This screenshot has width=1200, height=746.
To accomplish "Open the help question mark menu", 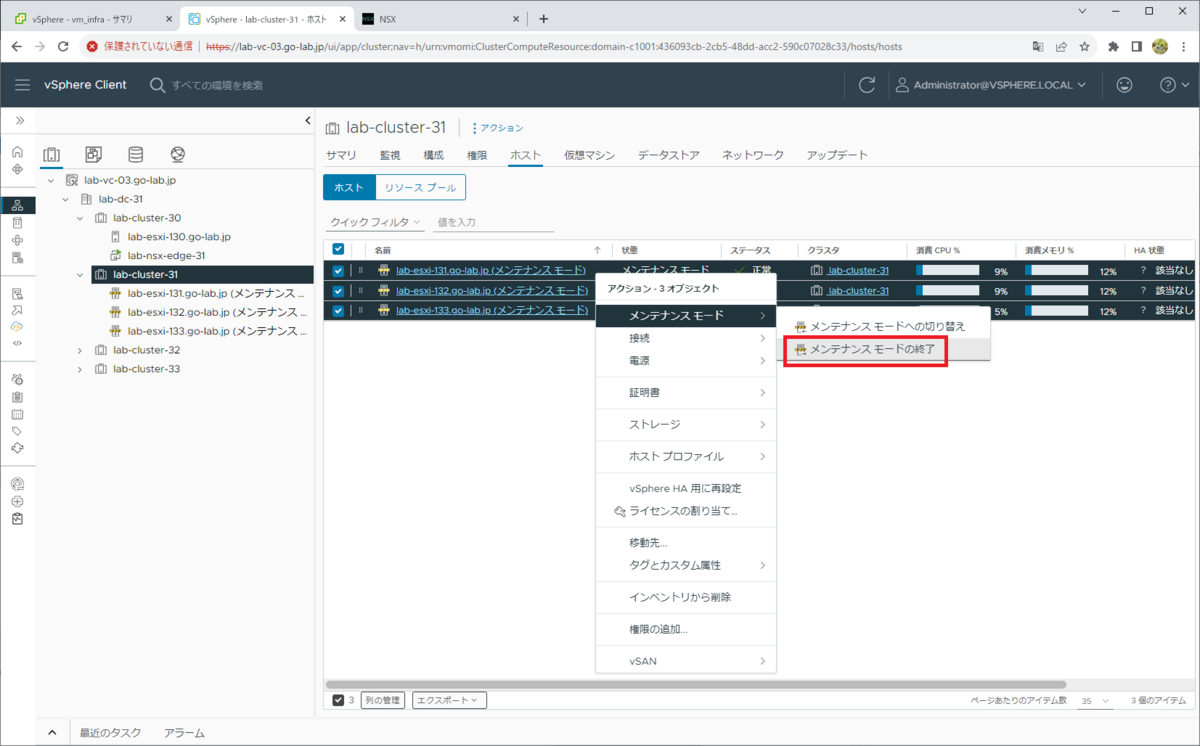I will [1173, 85].
